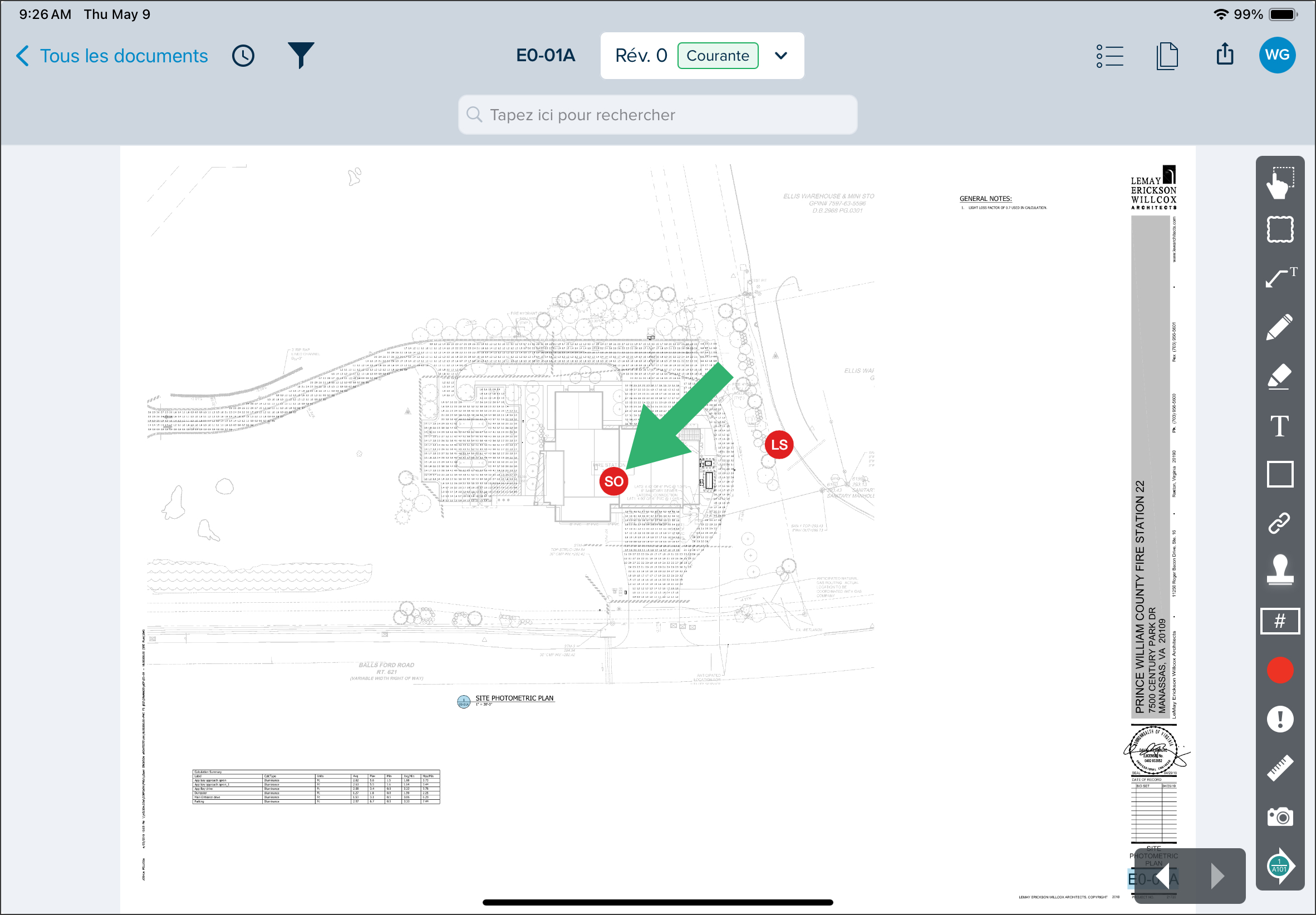Image resolution: width=1316 pixels, height=915 pixels.
Task: Open the list view menu
Action: pos(1109,56)
